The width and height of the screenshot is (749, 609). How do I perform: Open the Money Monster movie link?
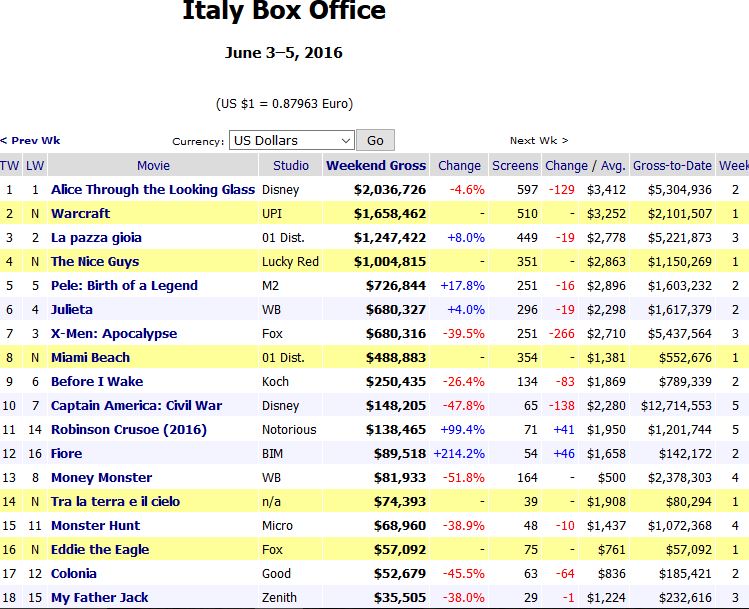(101, 478)
